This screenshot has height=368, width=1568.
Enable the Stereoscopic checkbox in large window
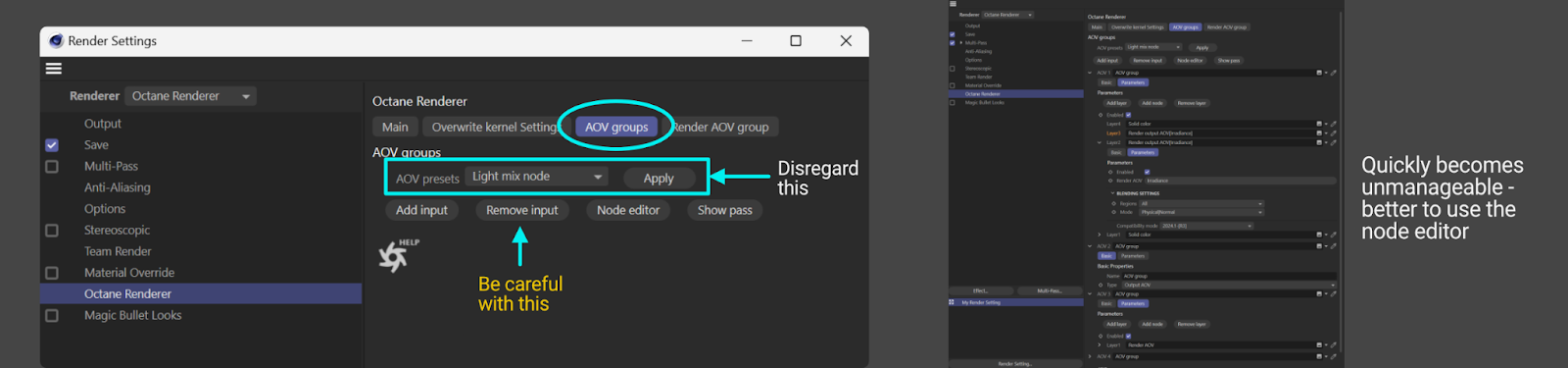point(52,231)
